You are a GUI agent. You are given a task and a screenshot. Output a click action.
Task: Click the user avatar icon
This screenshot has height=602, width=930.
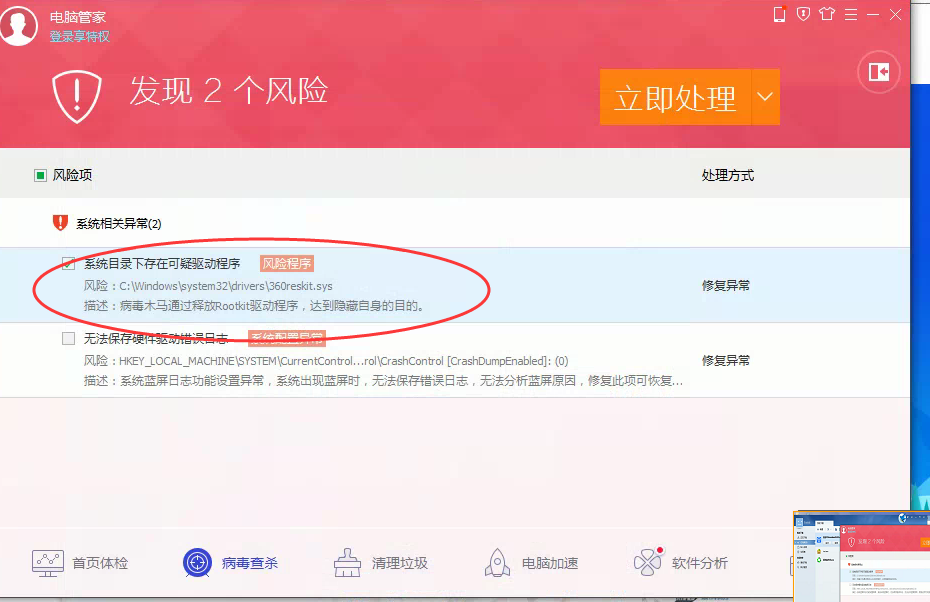(19, 25)
